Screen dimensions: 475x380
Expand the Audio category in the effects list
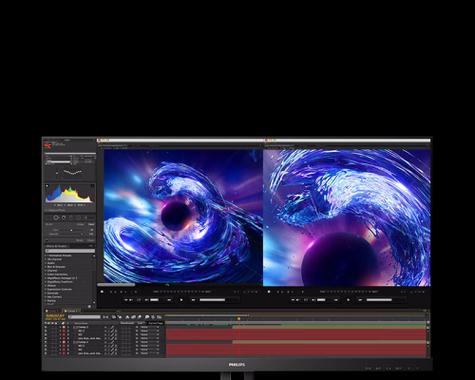(51, 263)
